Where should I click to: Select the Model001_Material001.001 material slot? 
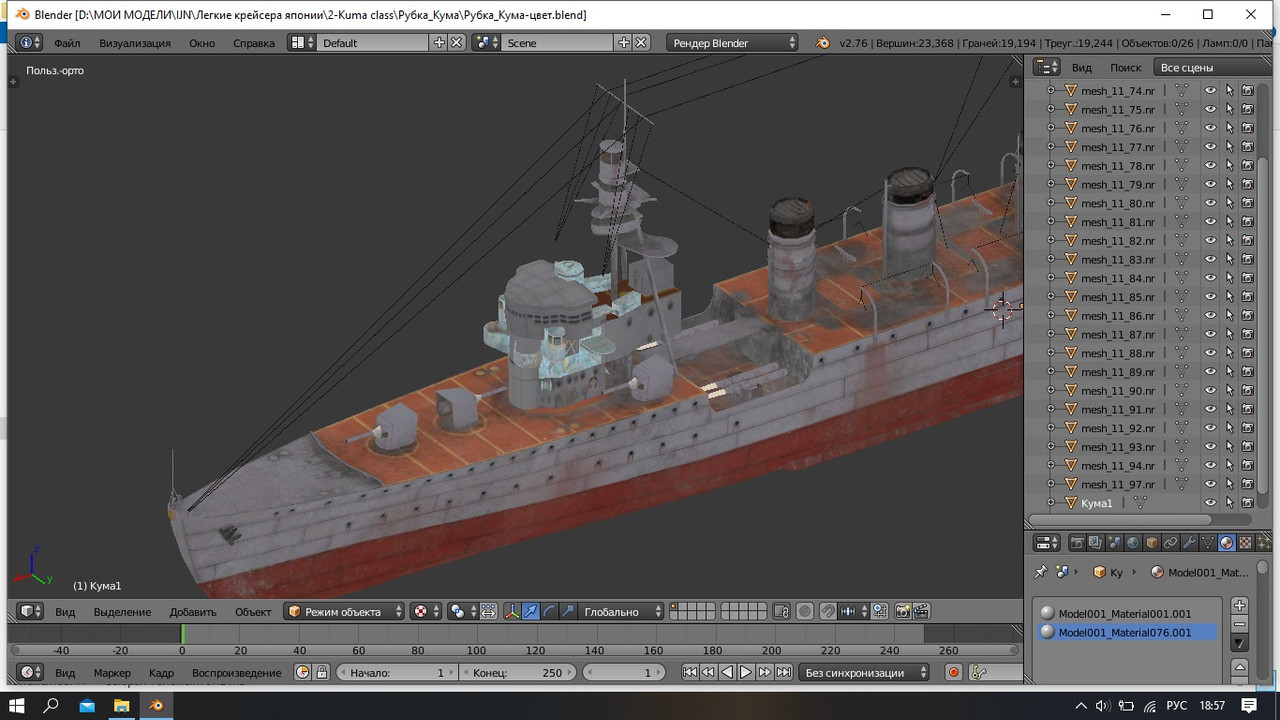coord(1126,614)
